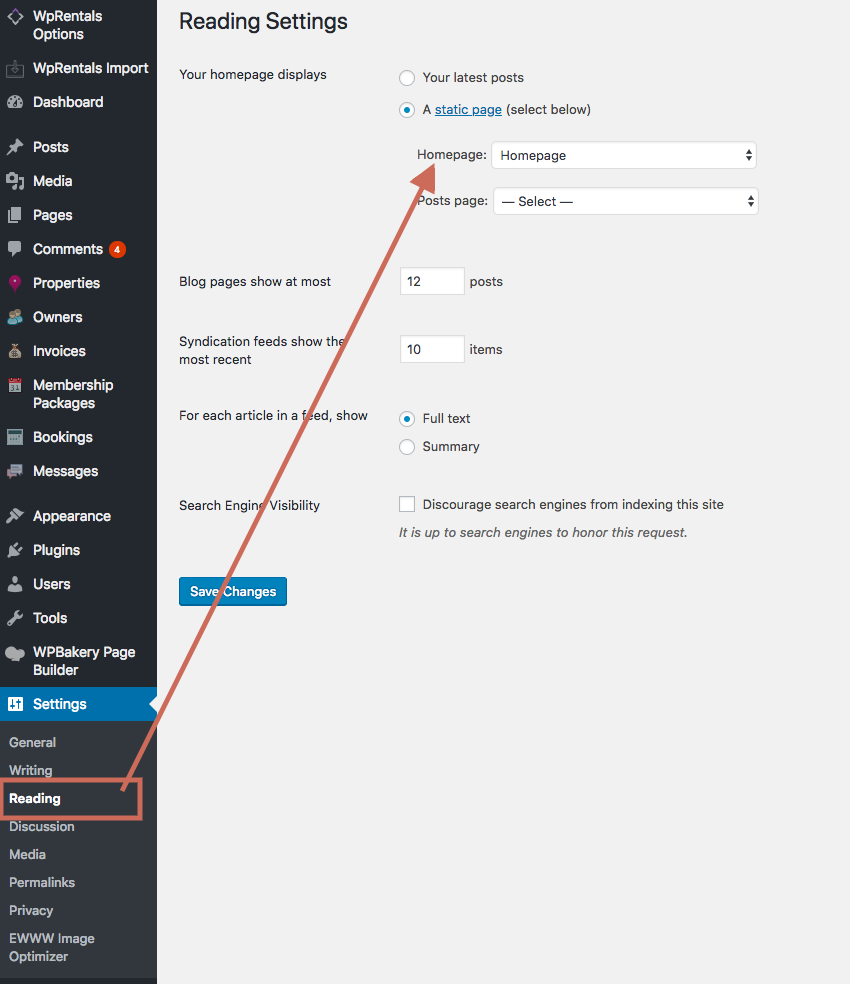Open the Reading settings submenu item
The height and width of the screenshot is (984, 850).
35,799
